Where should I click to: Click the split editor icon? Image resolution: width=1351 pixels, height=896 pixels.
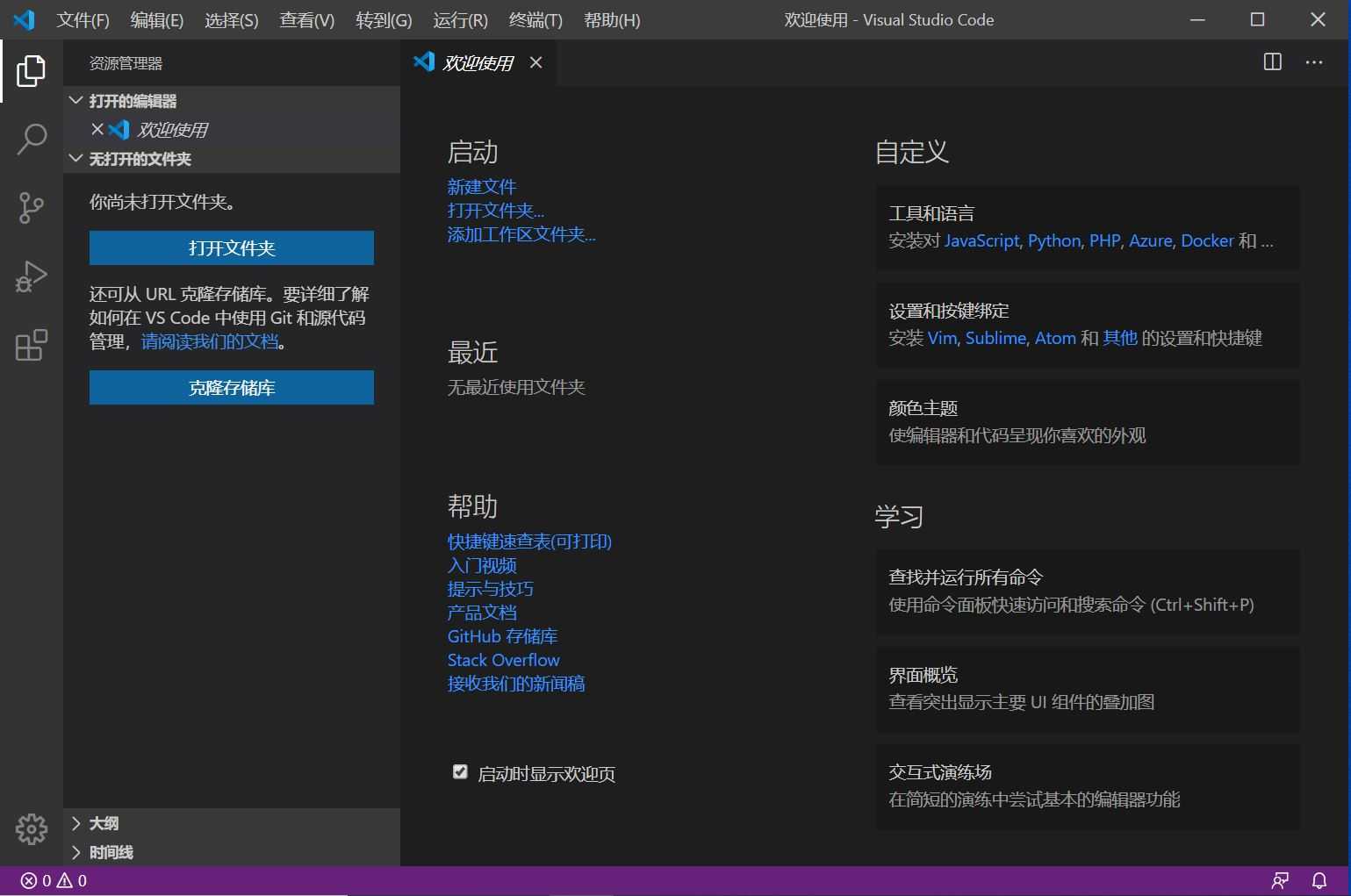(1272, 62)
